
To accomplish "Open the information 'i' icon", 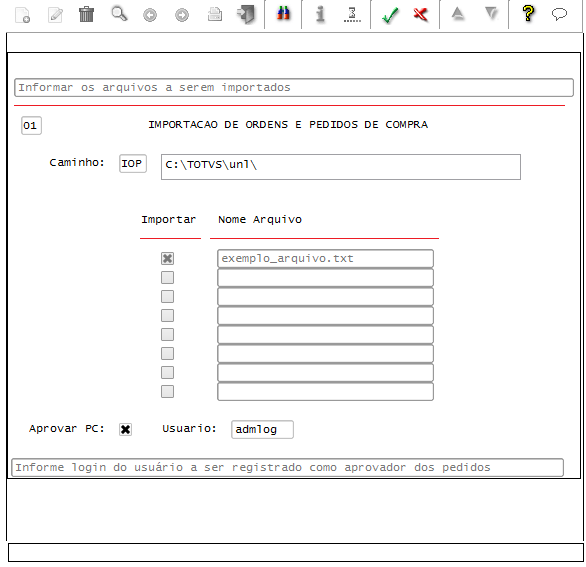I will (320, 15).
